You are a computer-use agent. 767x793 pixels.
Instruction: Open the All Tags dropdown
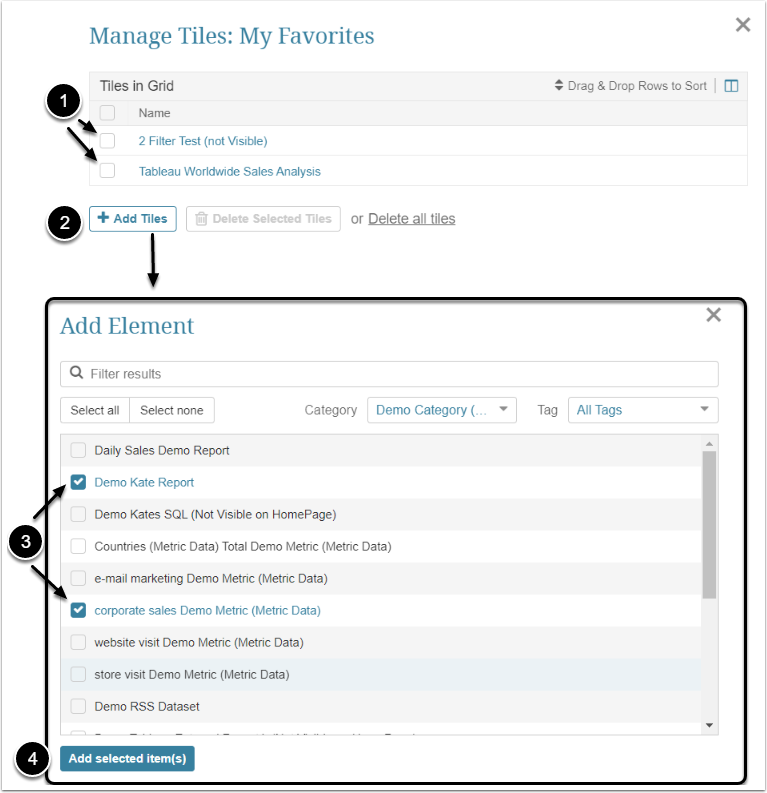click(643, 410)
